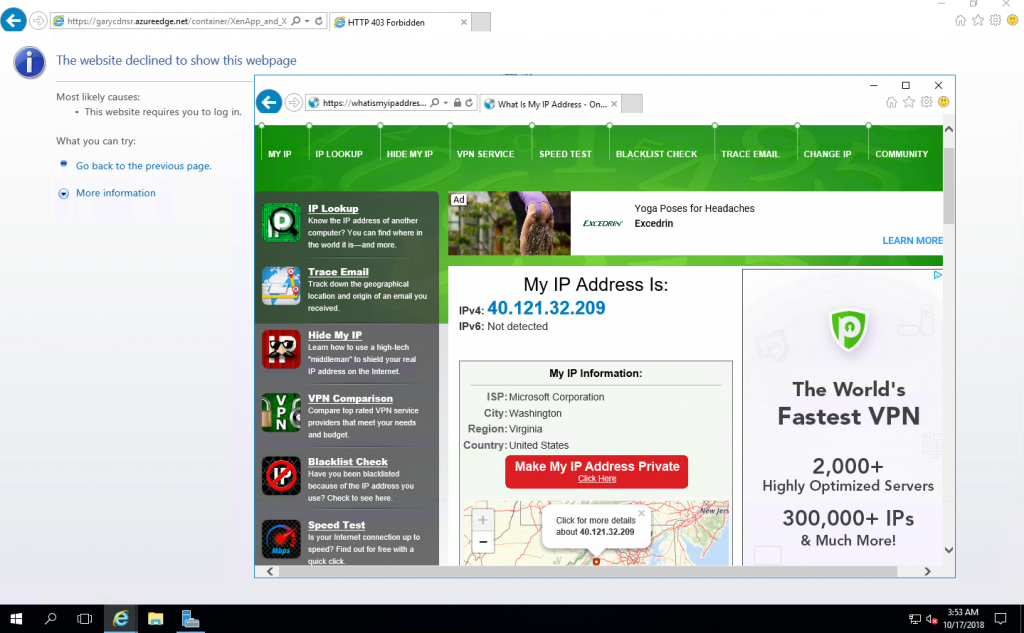Click LEARN MORE on the Excedrin ad
Screen dimensions: 1024x633
click(912, 240)
